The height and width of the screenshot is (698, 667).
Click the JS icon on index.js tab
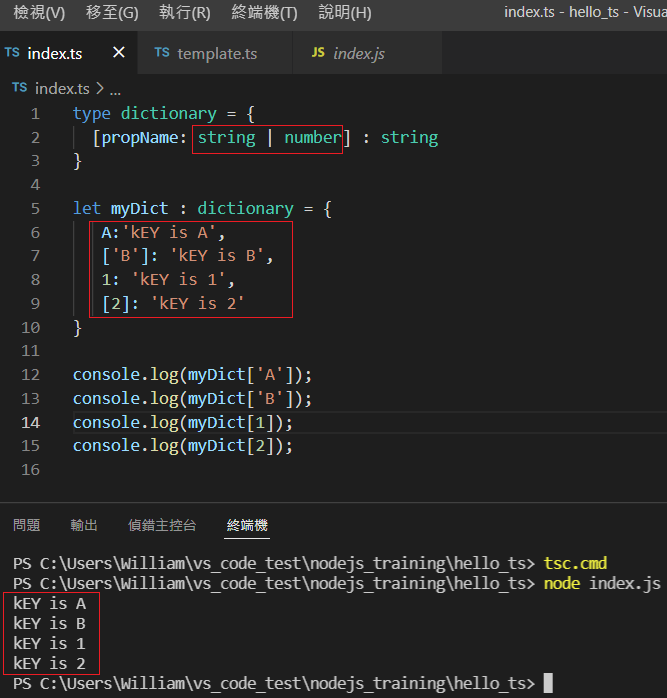318,53
